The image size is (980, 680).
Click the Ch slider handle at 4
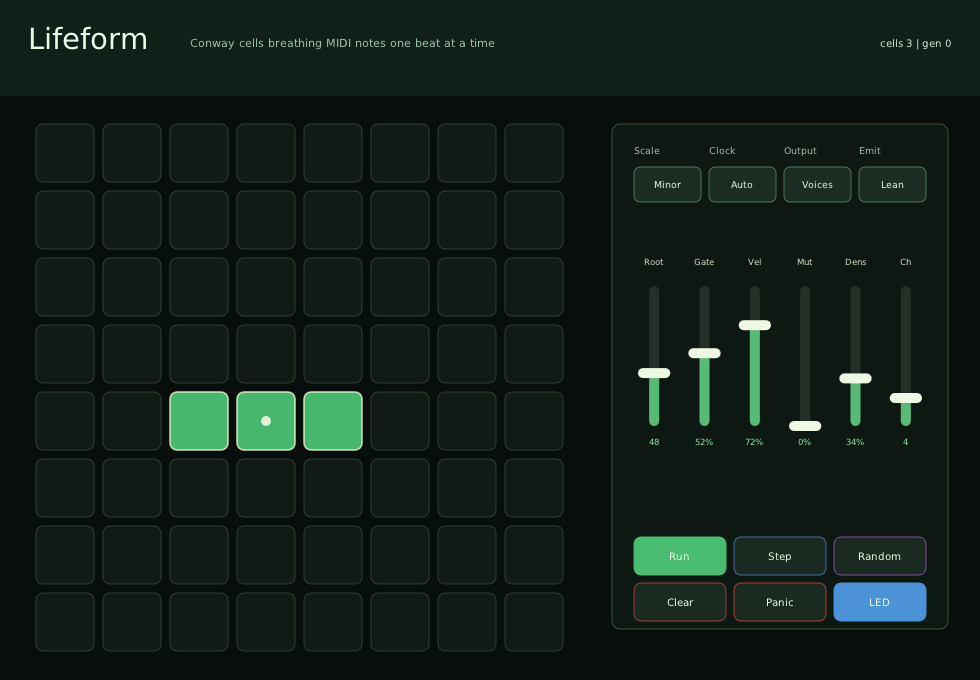(906, 398)
